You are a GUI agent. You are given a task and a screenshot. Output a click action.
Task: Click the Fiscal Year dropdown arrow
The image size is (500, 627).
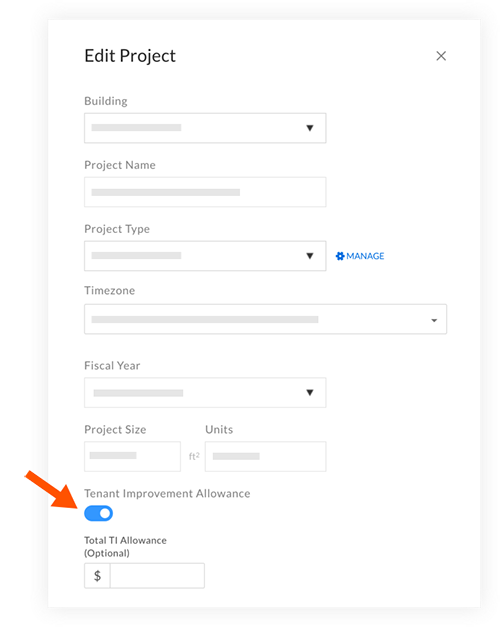pyautogui.click(x=310, y=393)
